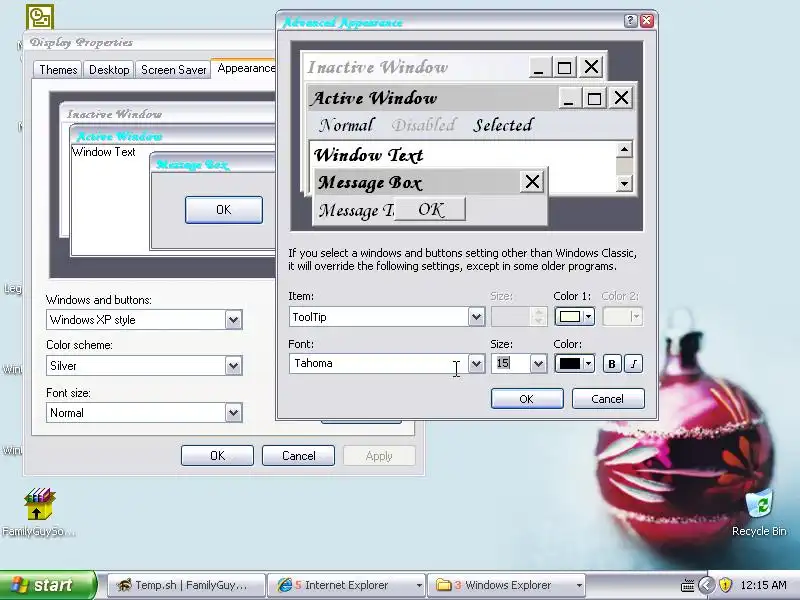Open Windows Explorer taskbar group
Viewport: 800px width, 600px height.
(507, 585)
